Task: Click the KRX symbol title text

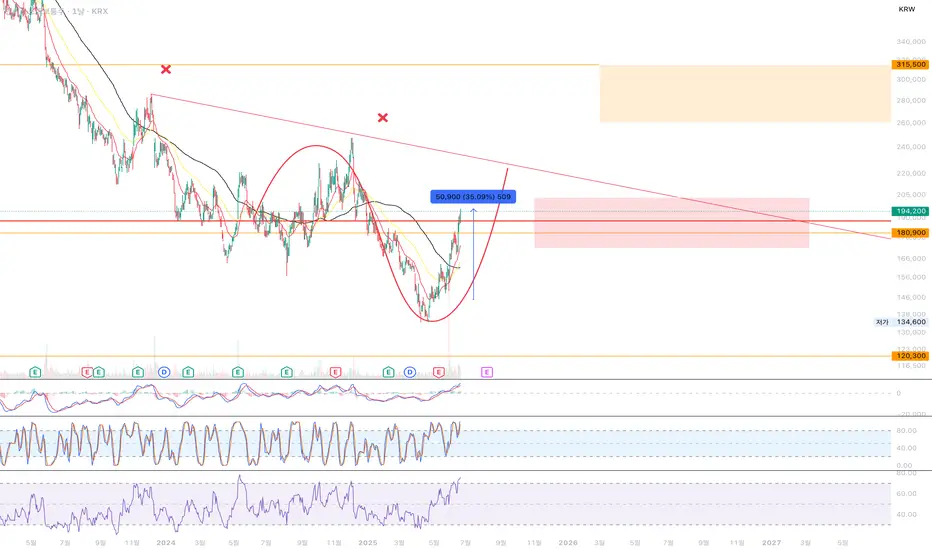Action: point(100,11)
